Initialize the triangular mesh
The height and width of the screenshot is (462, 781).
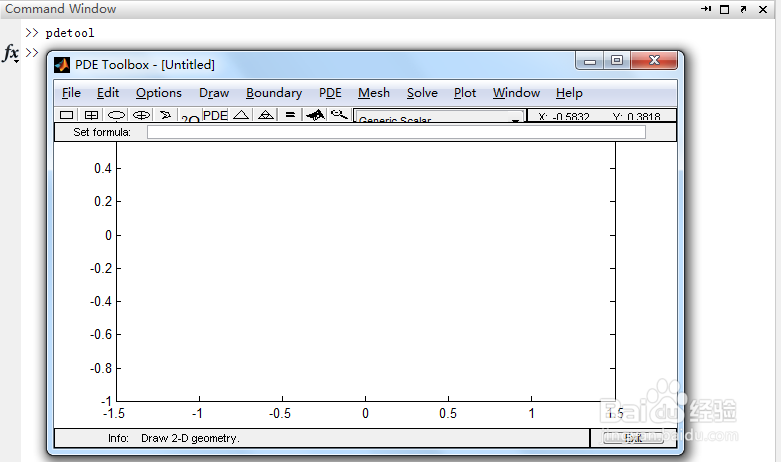[241, 115]
